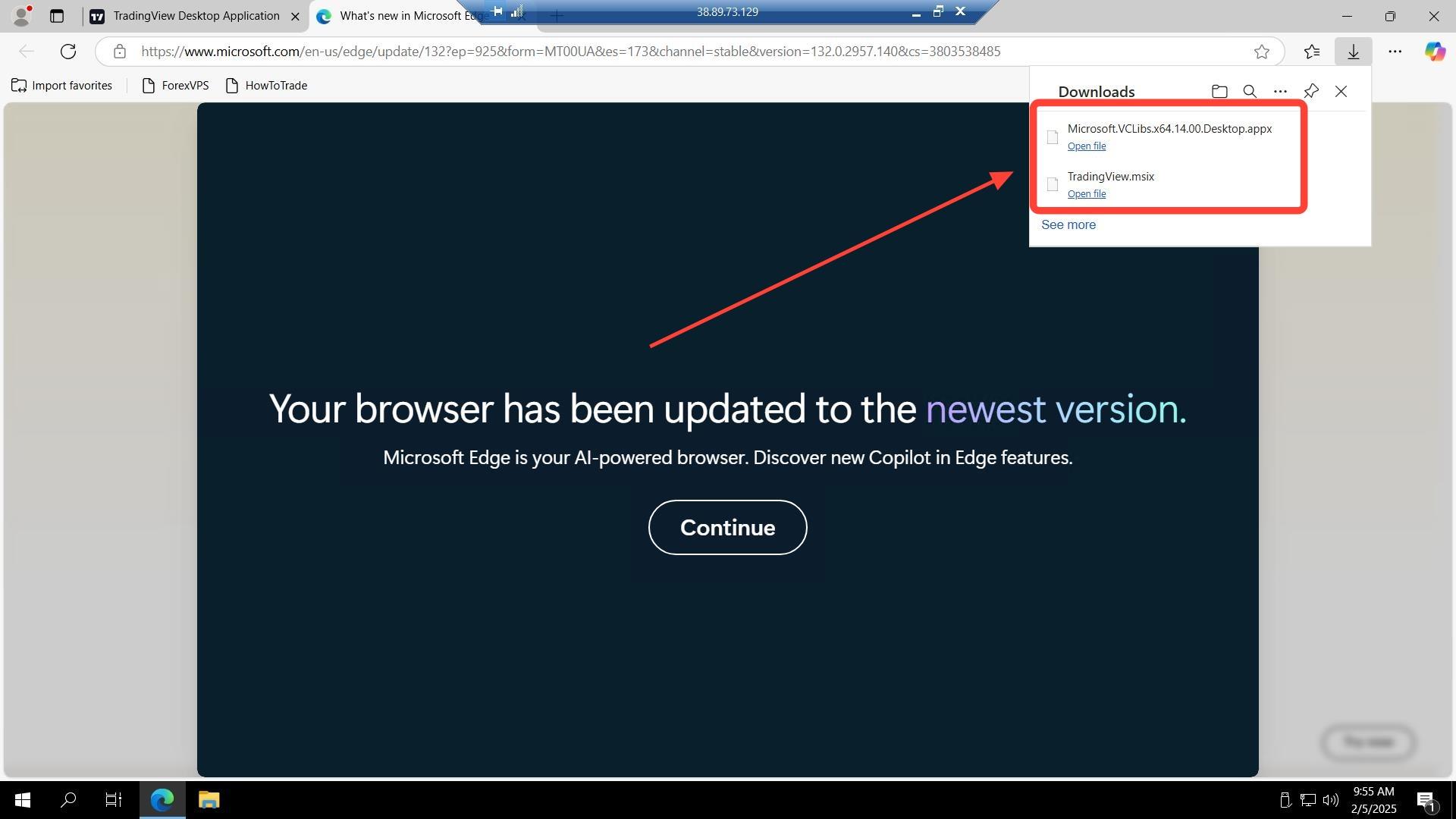Select Microsoft.VCLibs.x64.14.00.Desktop.appx file name
This screenshot has width=1456, height=819.
pos(1169,129)
